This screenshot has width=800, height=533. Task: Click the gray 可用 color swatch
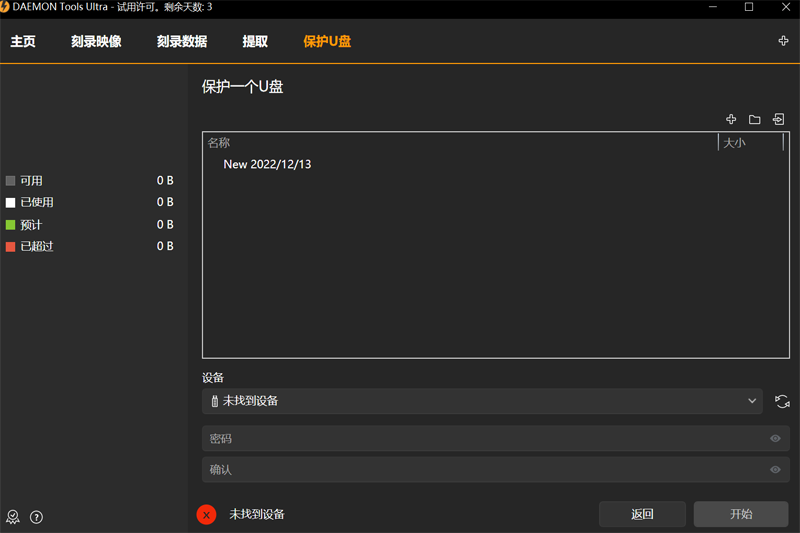(x=10, y=181)
